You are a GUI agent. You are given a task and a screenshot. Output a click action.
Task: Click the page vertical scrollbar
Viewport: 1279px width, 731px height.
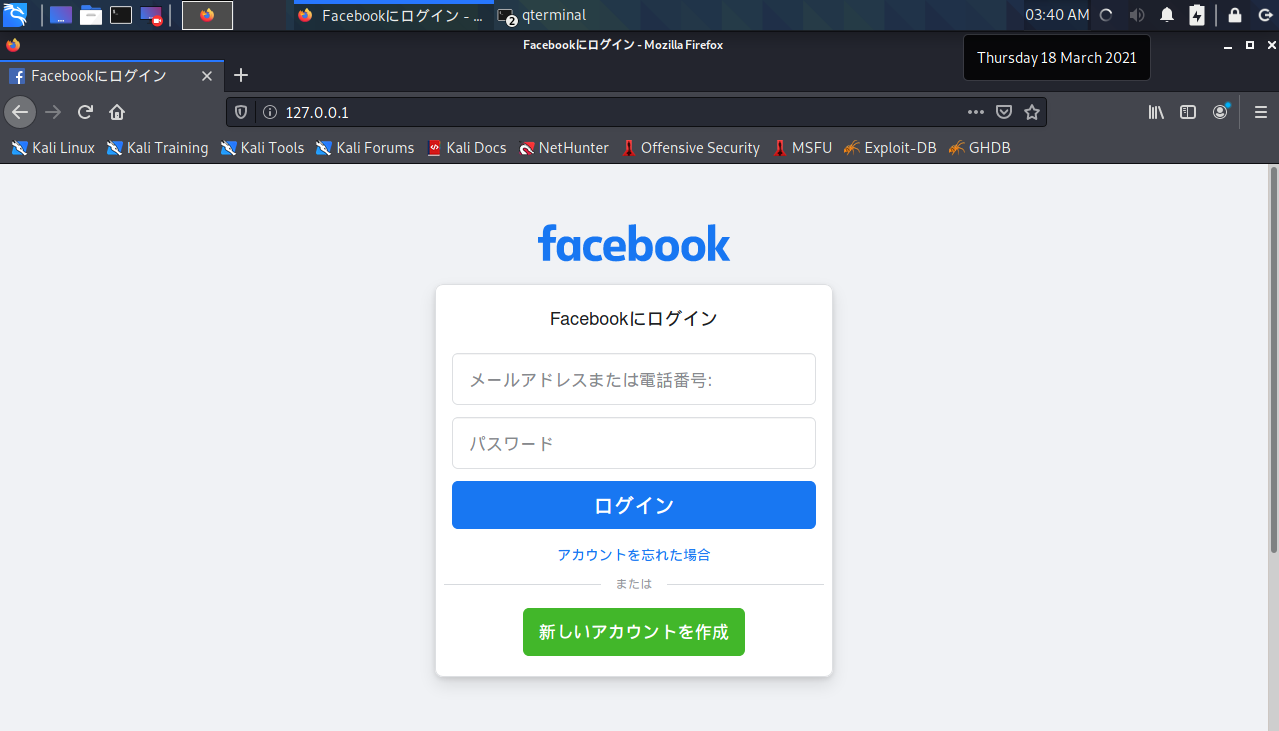(1273, 360)
